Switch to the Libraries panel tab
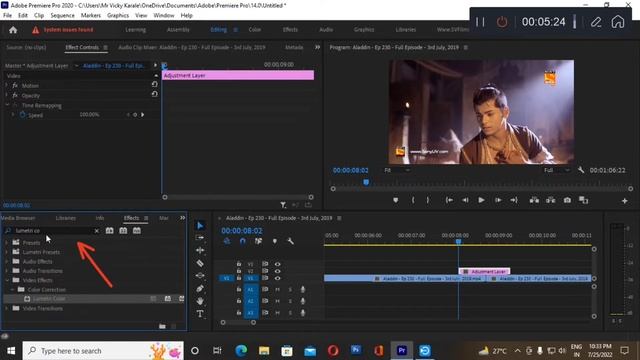The height and width of the screenshot is (360, 640). point(65,218)
